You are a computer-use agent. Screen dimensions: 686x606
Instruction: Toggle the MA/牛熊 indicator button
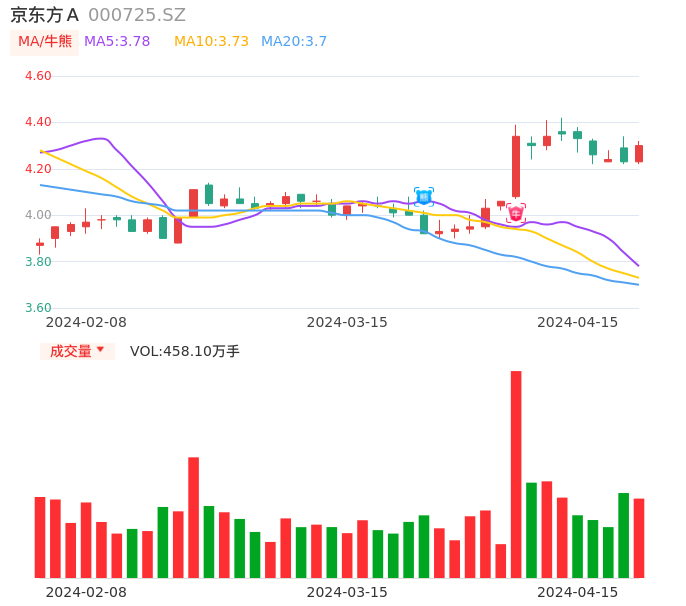45,42
